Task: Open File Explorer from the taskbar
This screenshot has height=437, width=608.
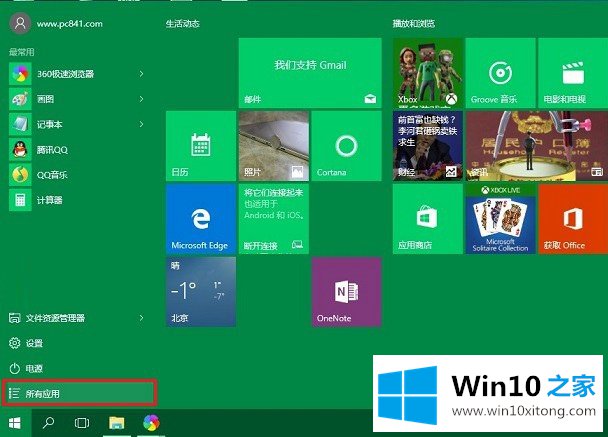Action: (116, 423)
